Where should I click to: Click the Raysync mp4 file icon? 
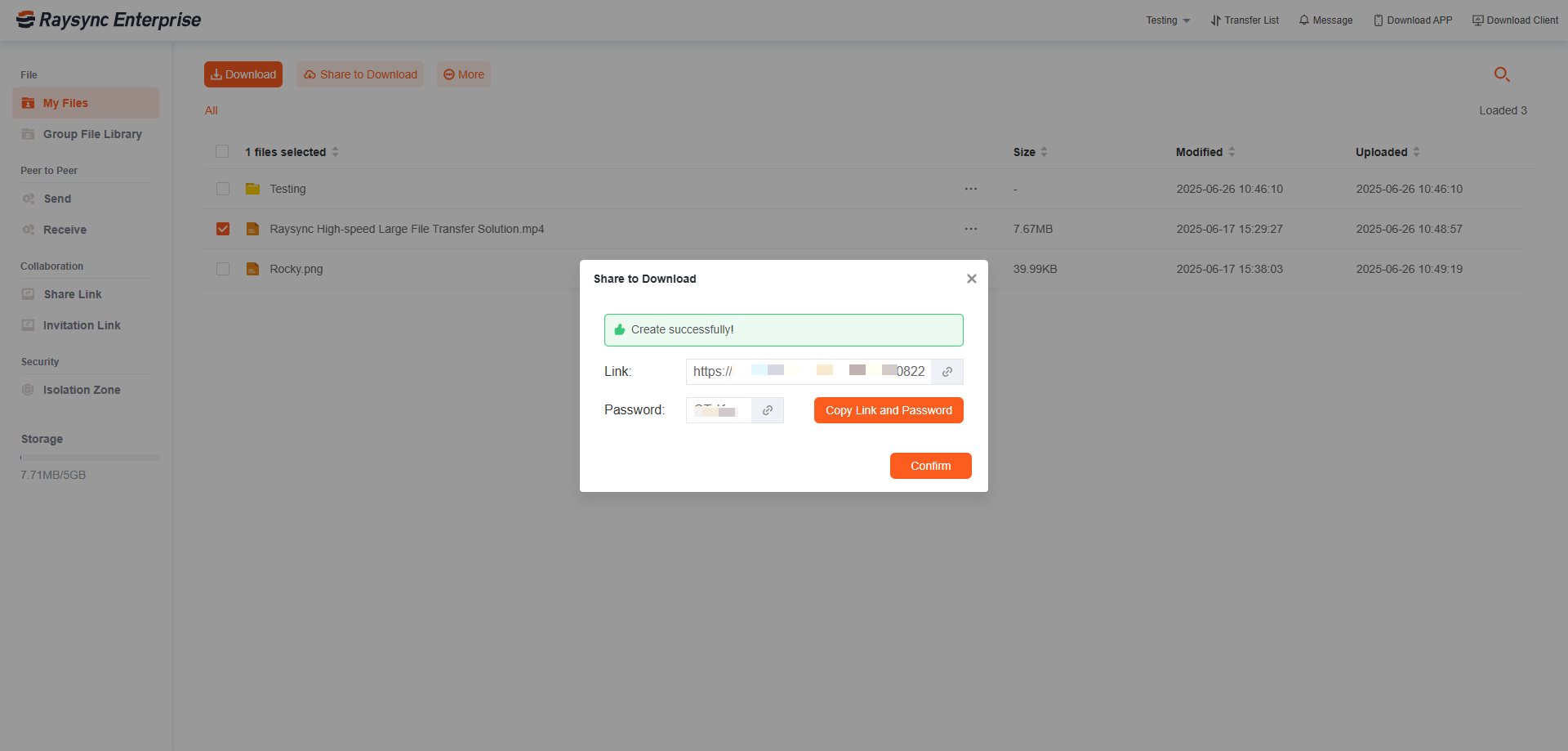[x=253, y=229]
